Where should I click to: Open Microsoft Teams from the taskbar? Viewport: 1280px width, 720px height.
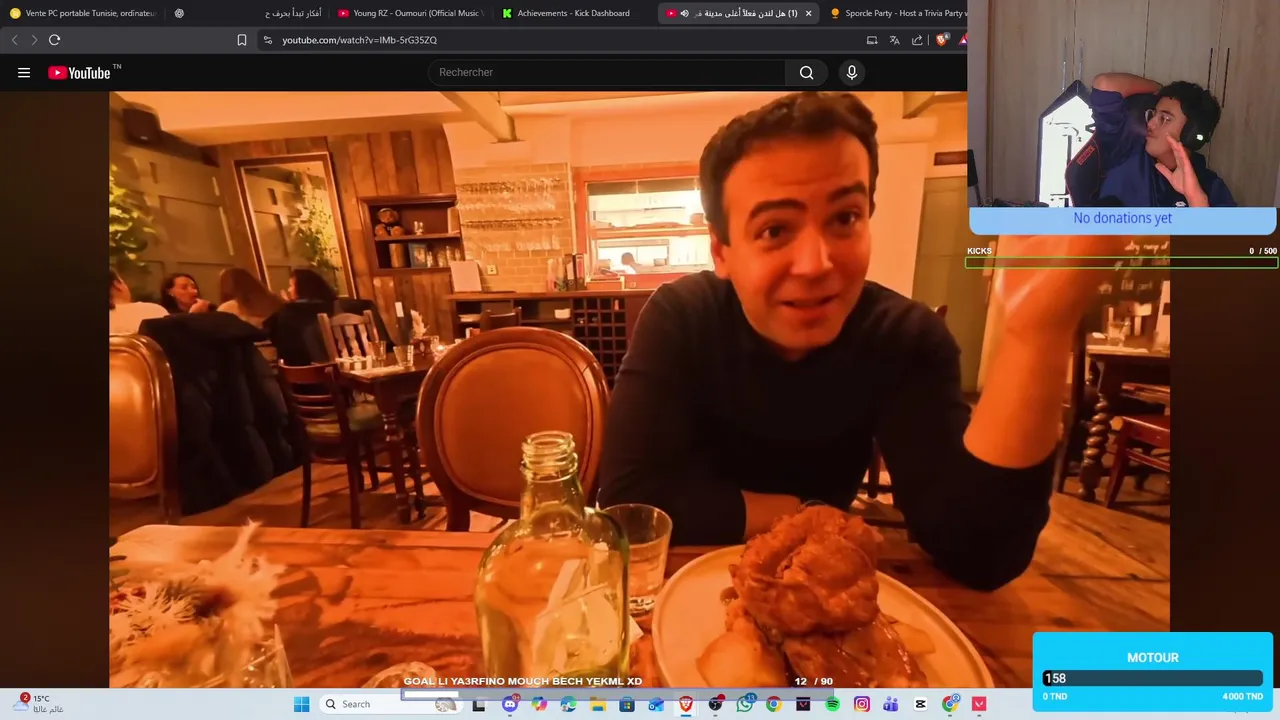pos(891,704)
